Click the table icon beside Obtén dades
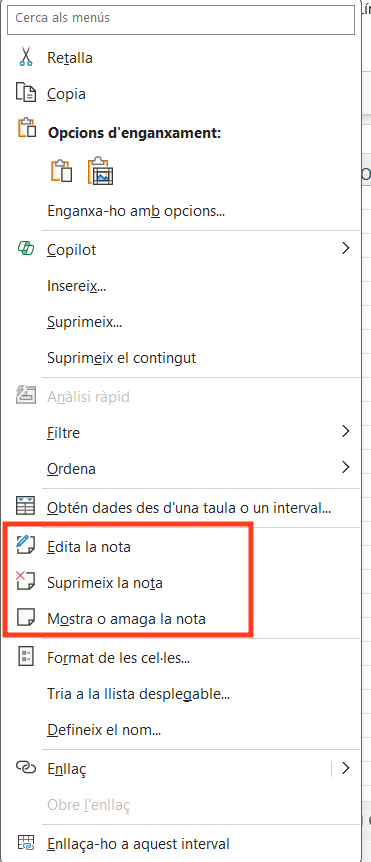This screenshot has height=862, width=371. point(26,506)
